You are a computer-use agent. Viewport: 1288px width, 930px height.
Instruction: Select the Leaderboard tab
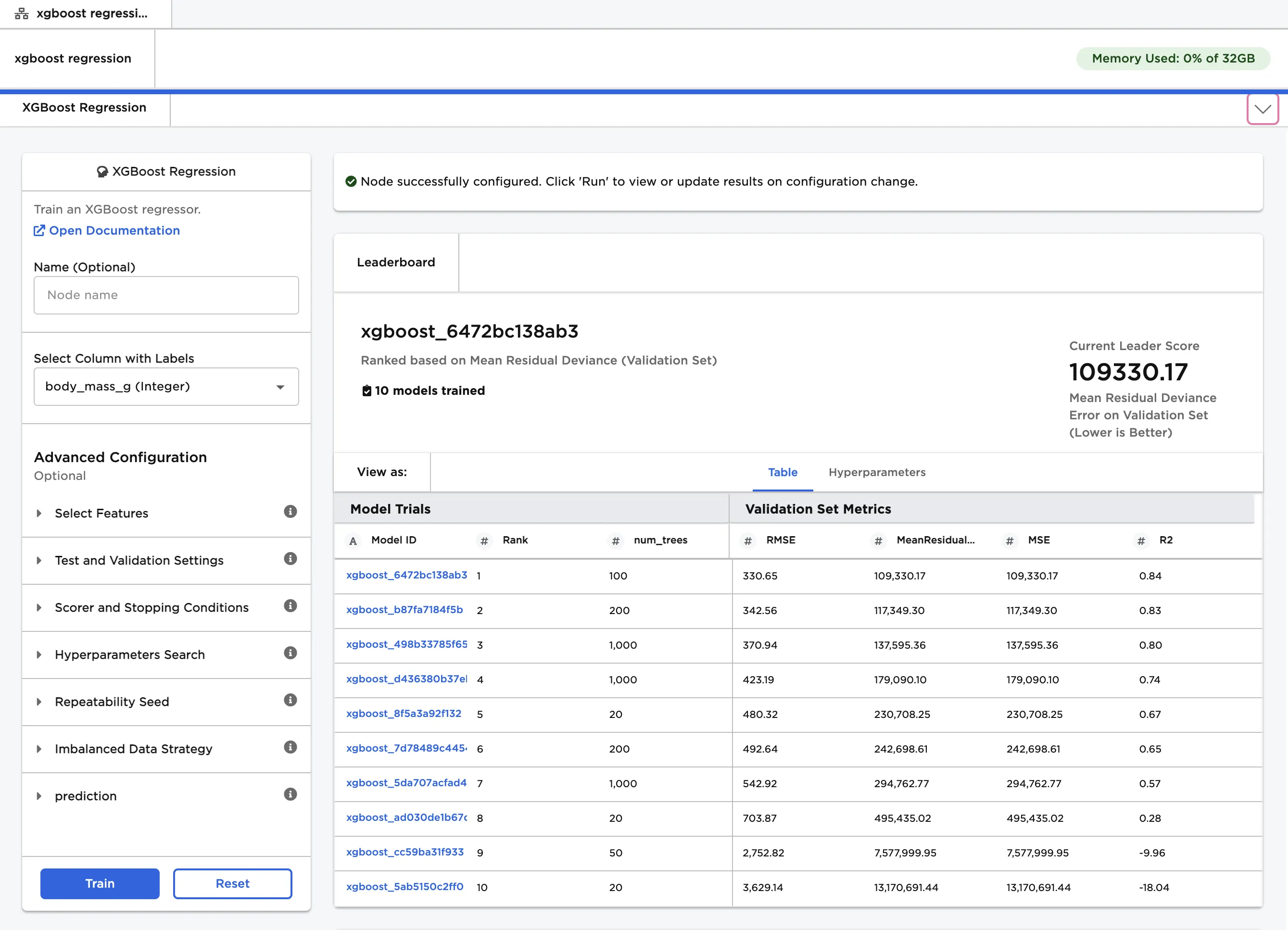[x=396, y=262]
